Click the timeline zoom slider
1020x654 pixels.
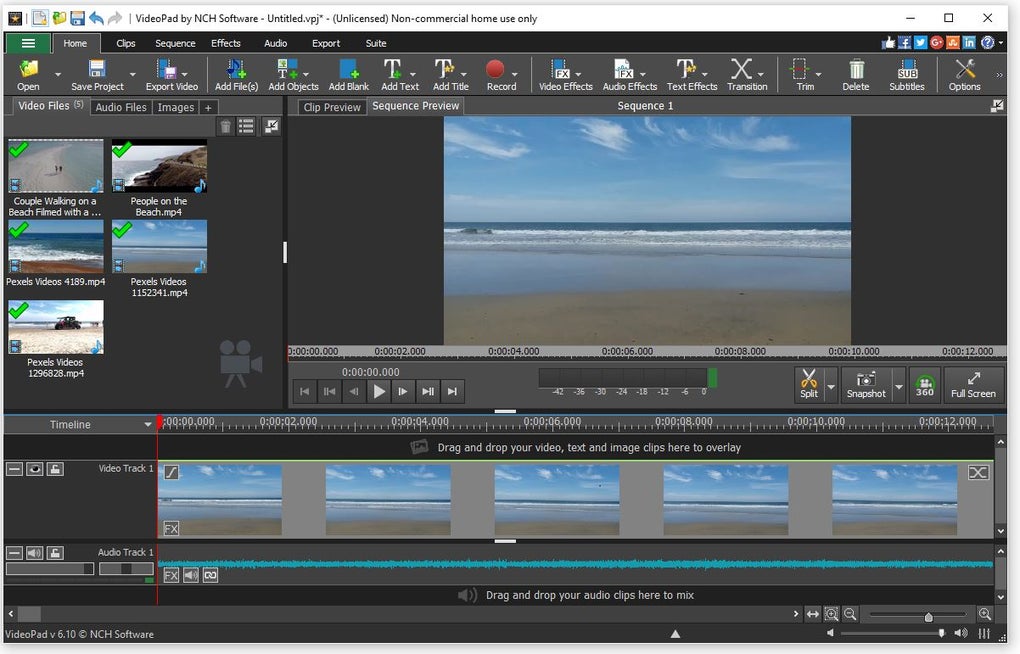click(928, 615)
